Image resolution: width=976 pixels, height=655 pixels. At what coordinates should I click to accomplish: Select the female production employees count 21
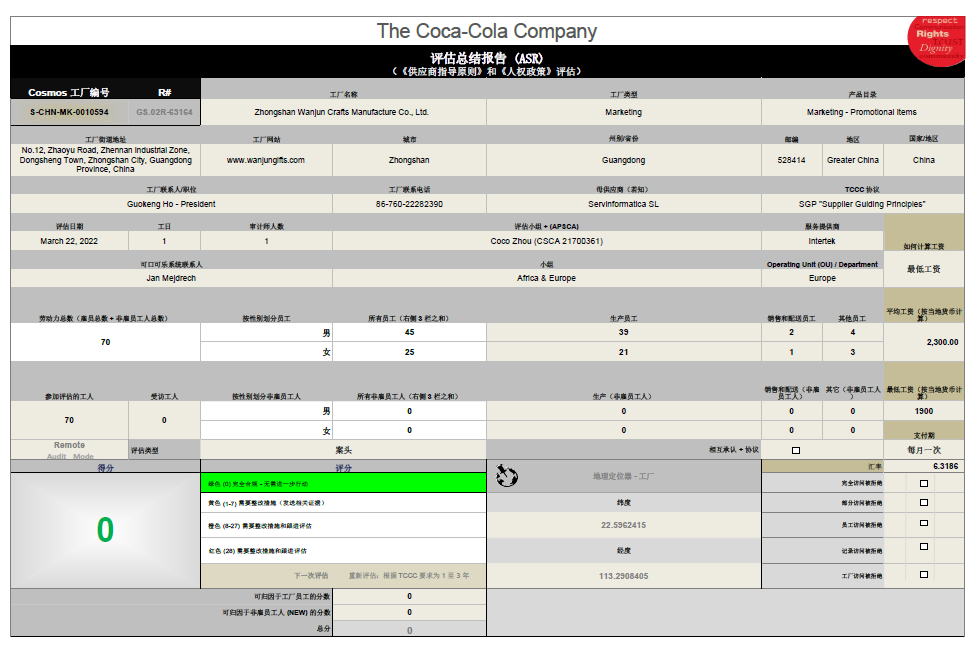[x=624, y=352]
